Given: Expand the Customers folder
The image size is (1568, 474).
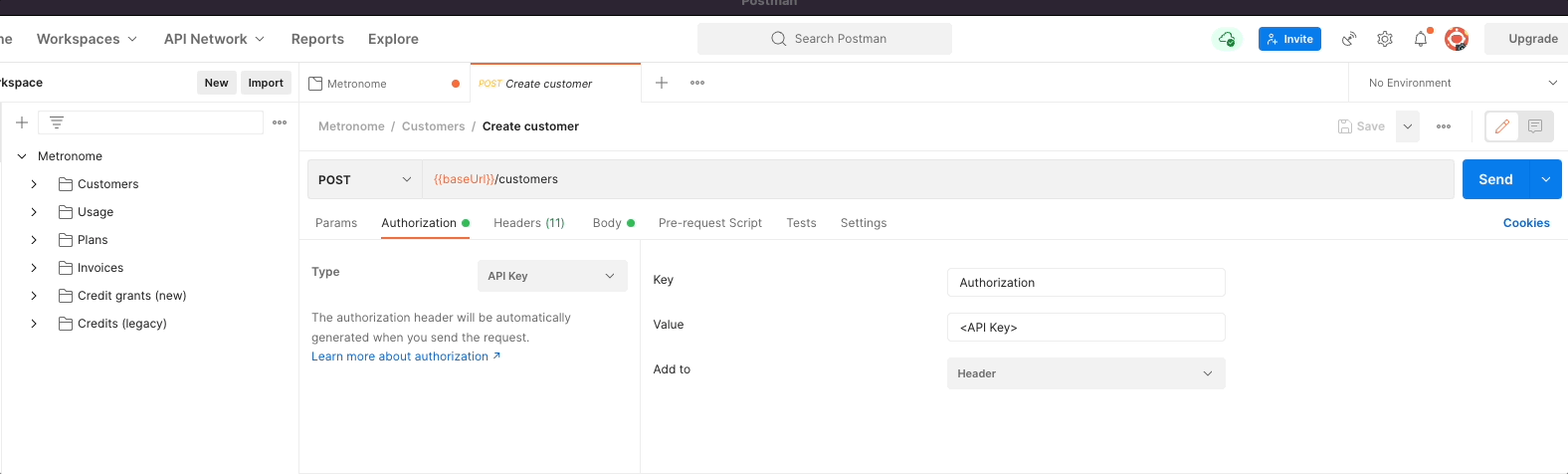Looking at the screenshot, I should click(x=34, y=184).
